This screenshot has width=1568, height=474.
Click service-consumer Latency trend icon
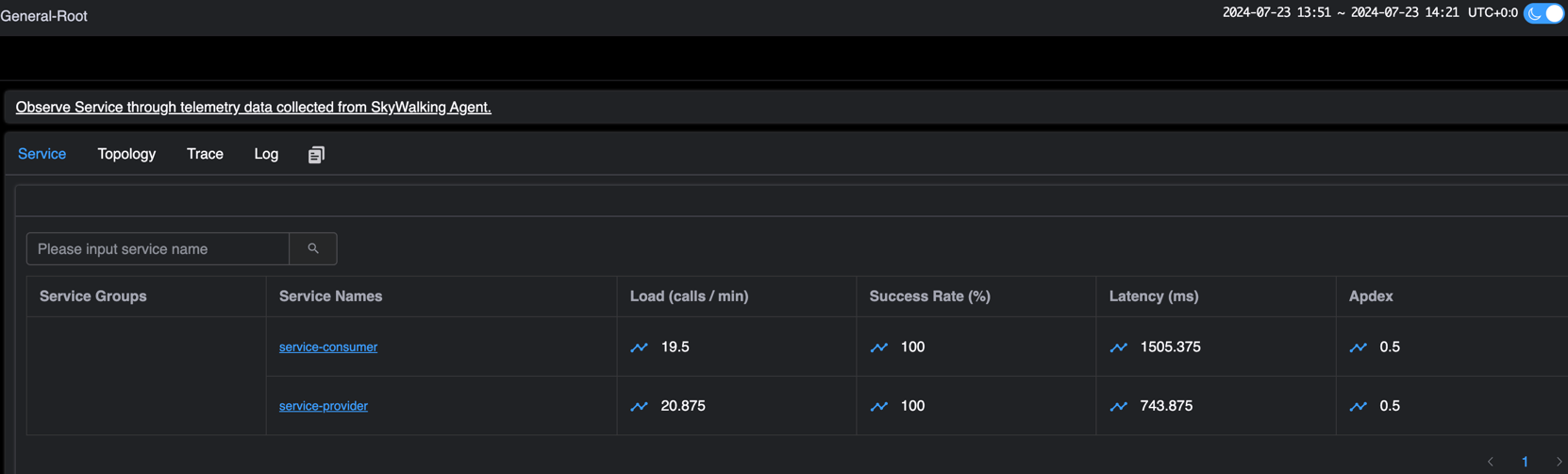pyautogui.click(x=1118, y=347)
